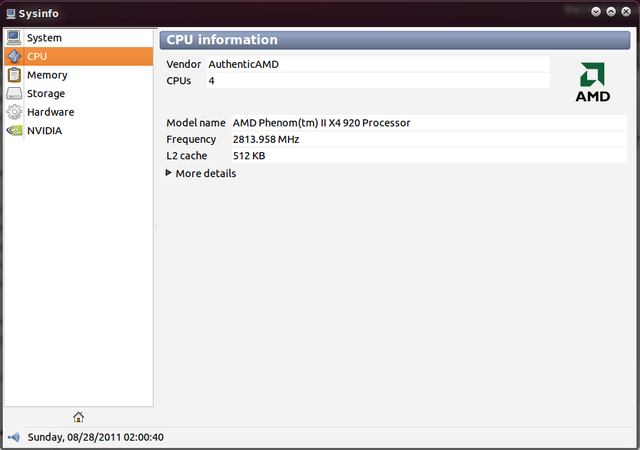
Task: Click the CPUs label
Action: click(x=178, y=81)
